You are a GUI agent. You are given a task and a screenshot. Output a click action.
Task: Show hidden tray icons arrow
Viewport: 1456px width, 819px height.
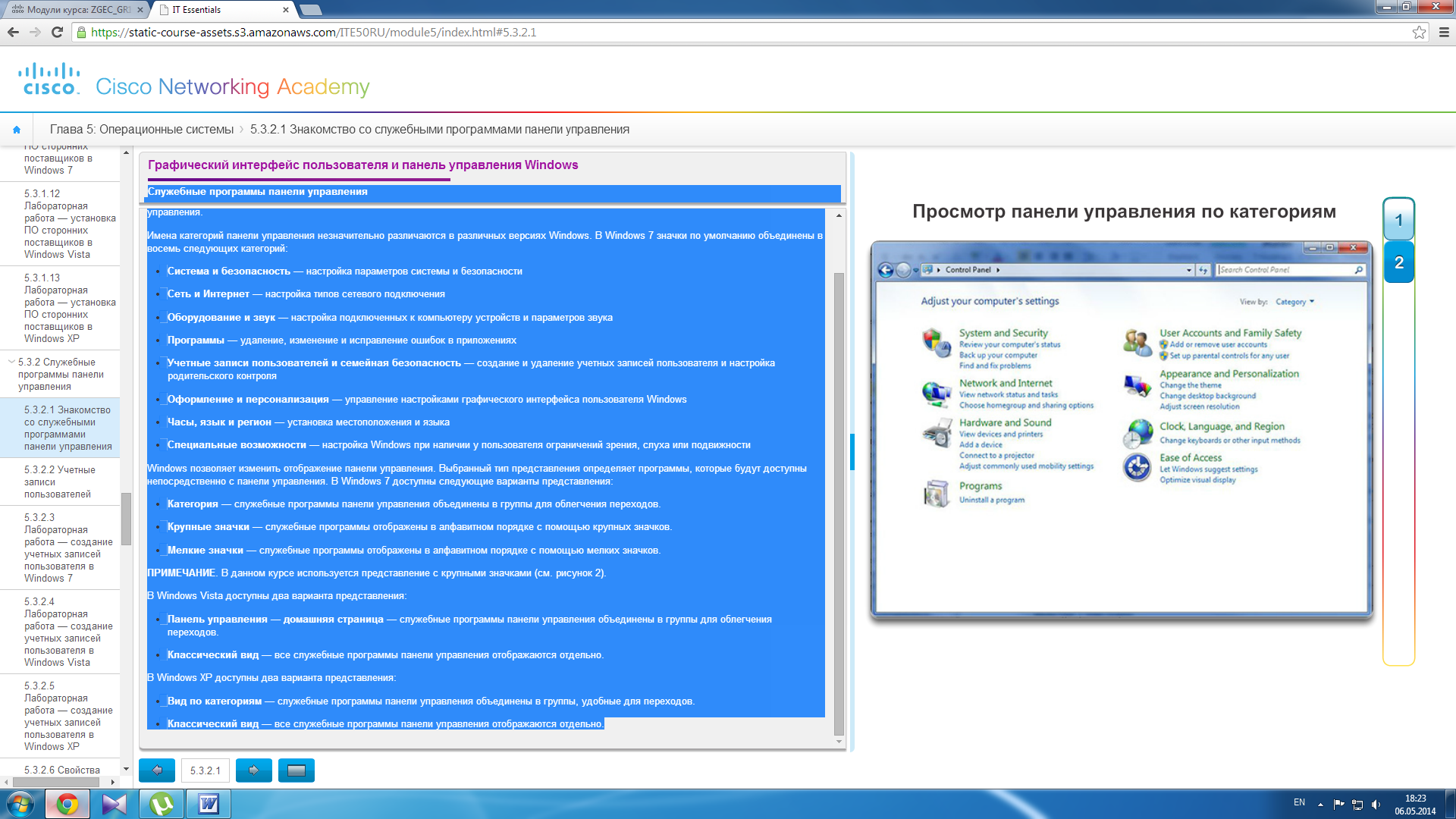coord(1320,804)
